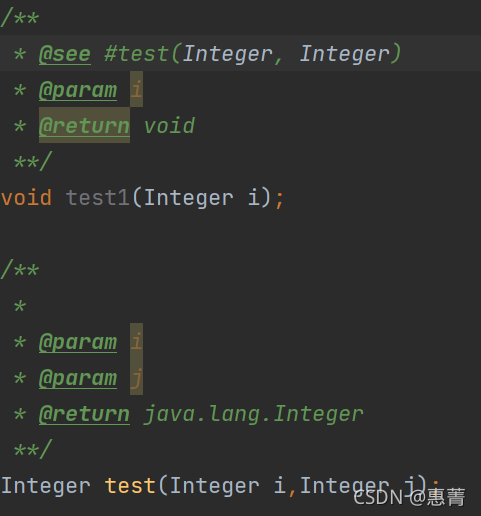Place cursor on test1 method name
The height and width of the screenshot is (516, 481).
(97, 198)
